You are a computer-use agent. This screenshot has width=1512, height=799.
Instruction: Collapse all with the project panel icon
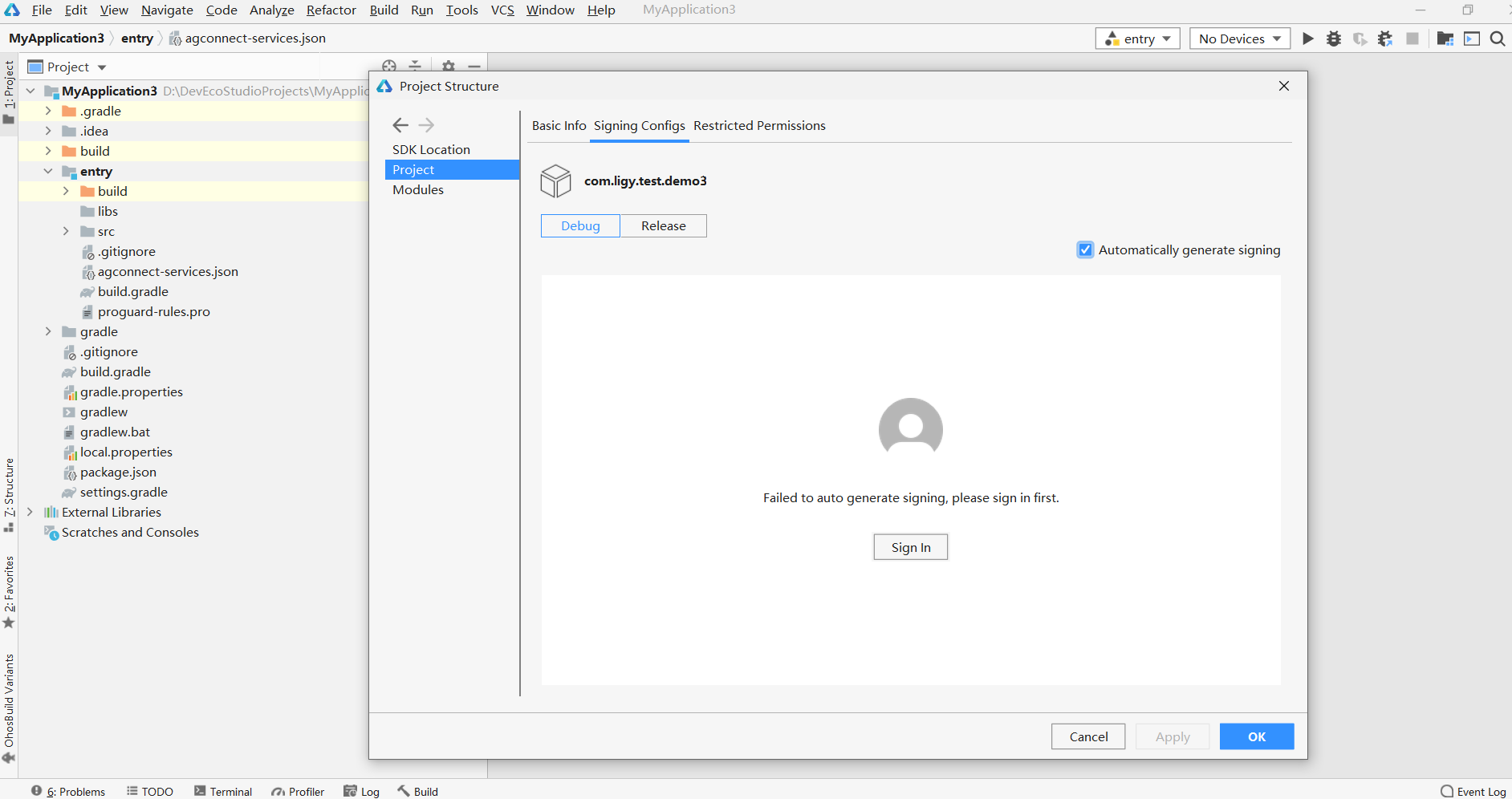pyautogui.click(x=415, y=67)
